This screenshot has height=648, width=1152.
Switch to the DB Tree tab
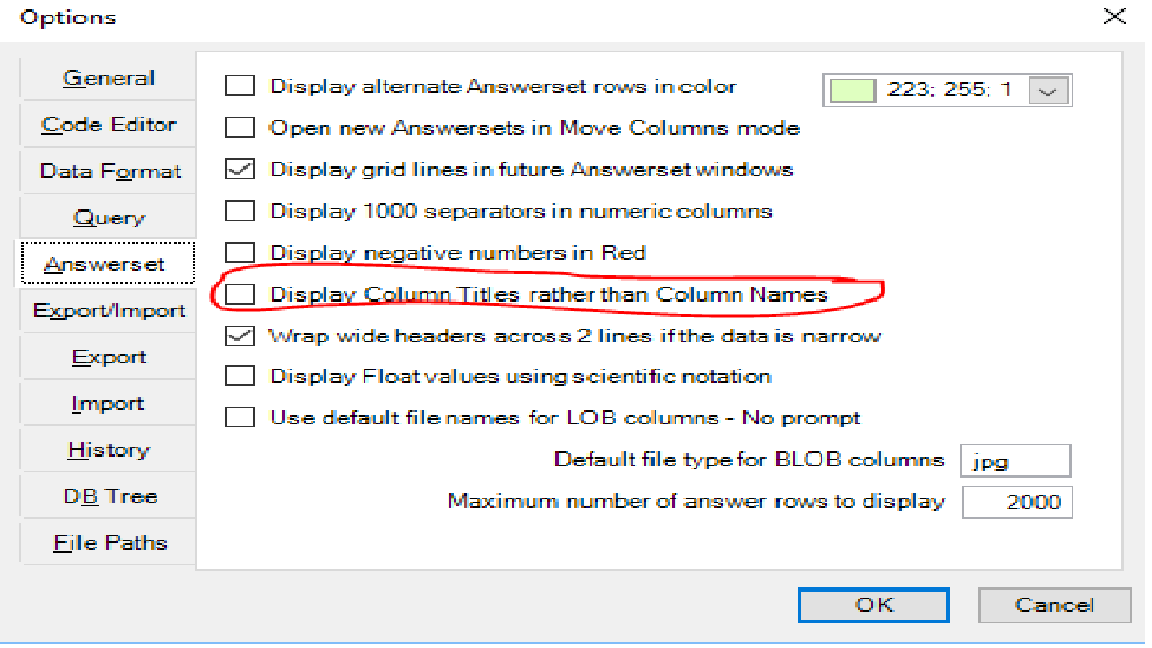[108, 497]
